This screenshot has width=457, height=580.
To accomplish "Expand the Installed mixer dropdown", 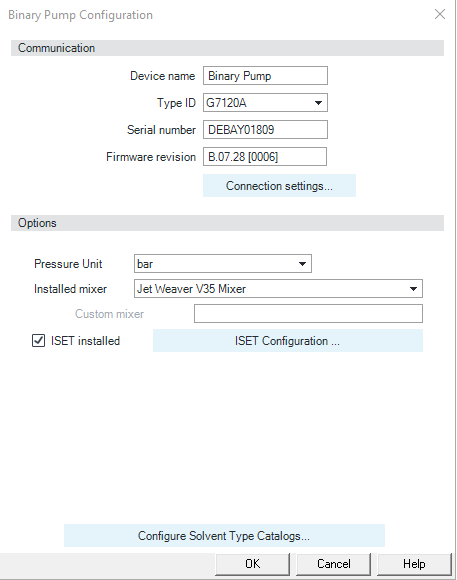I will click(278, 289).
